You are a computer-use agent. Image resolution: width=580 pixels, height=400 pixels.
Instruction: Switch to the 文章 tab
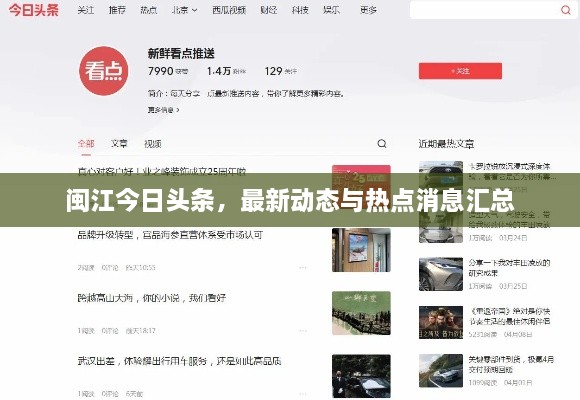pos(119,144)
